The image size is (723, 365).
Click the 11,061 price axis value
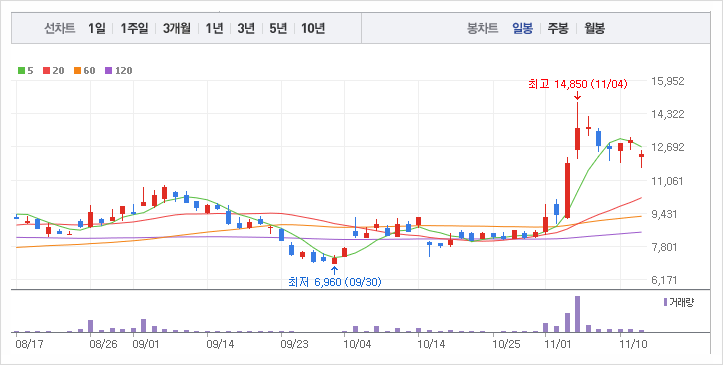668,181
